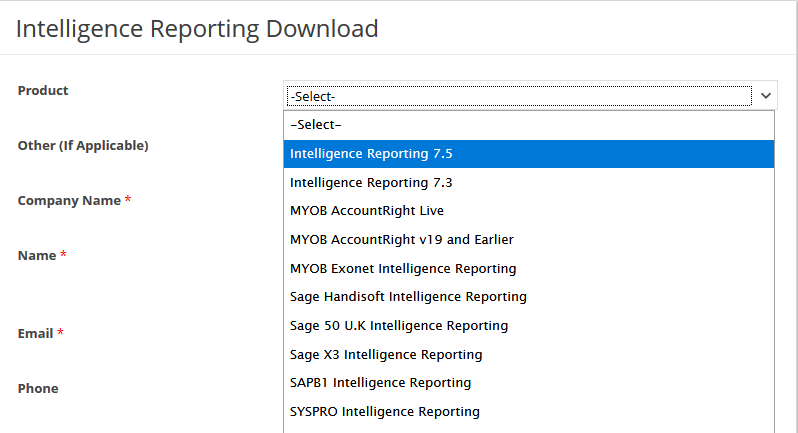Click the Product -Select- combo box
798x433 pixels.
(530, 96)
